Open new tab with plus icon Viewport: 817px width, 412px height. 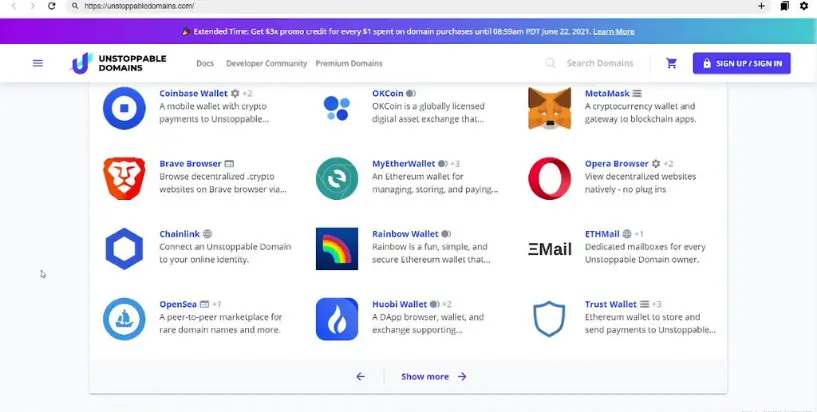click(761, 6)
